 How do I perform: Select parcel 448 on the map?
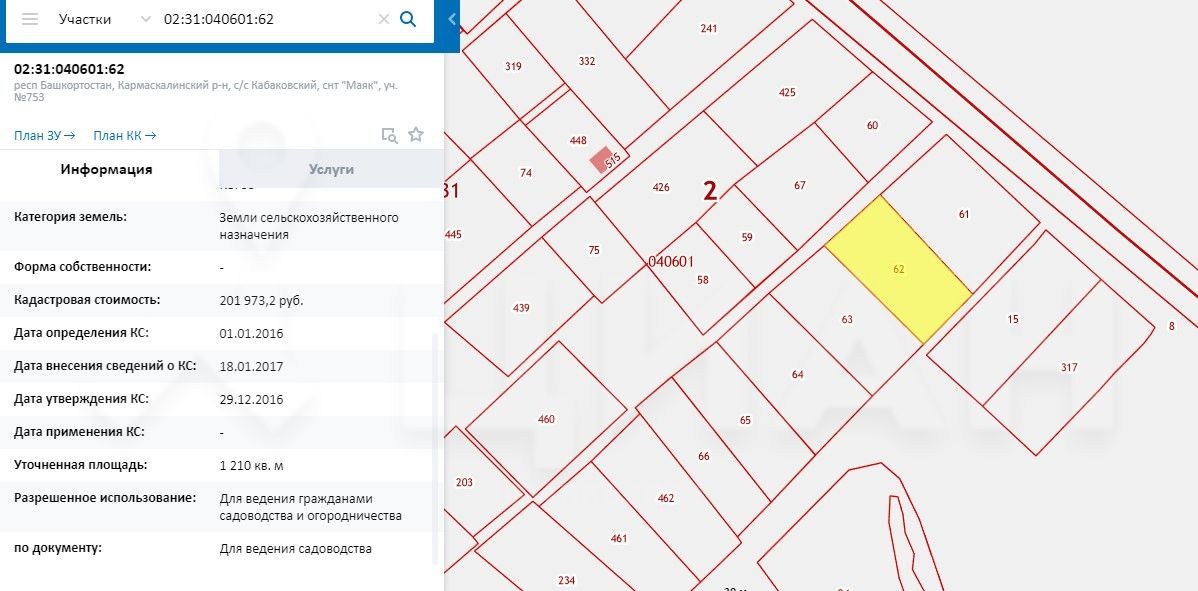(578, 140)
